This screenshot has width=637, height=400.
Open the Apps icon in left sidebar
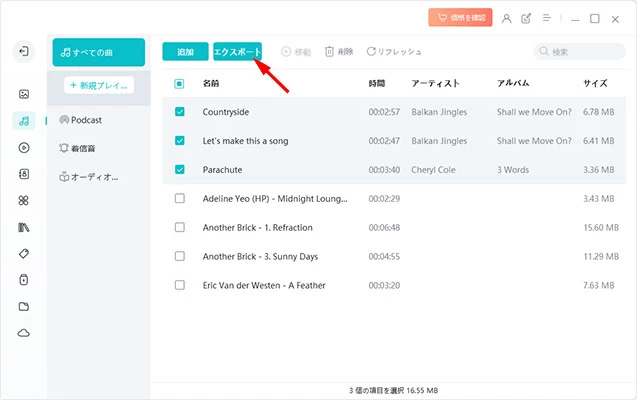pos(24,201)
